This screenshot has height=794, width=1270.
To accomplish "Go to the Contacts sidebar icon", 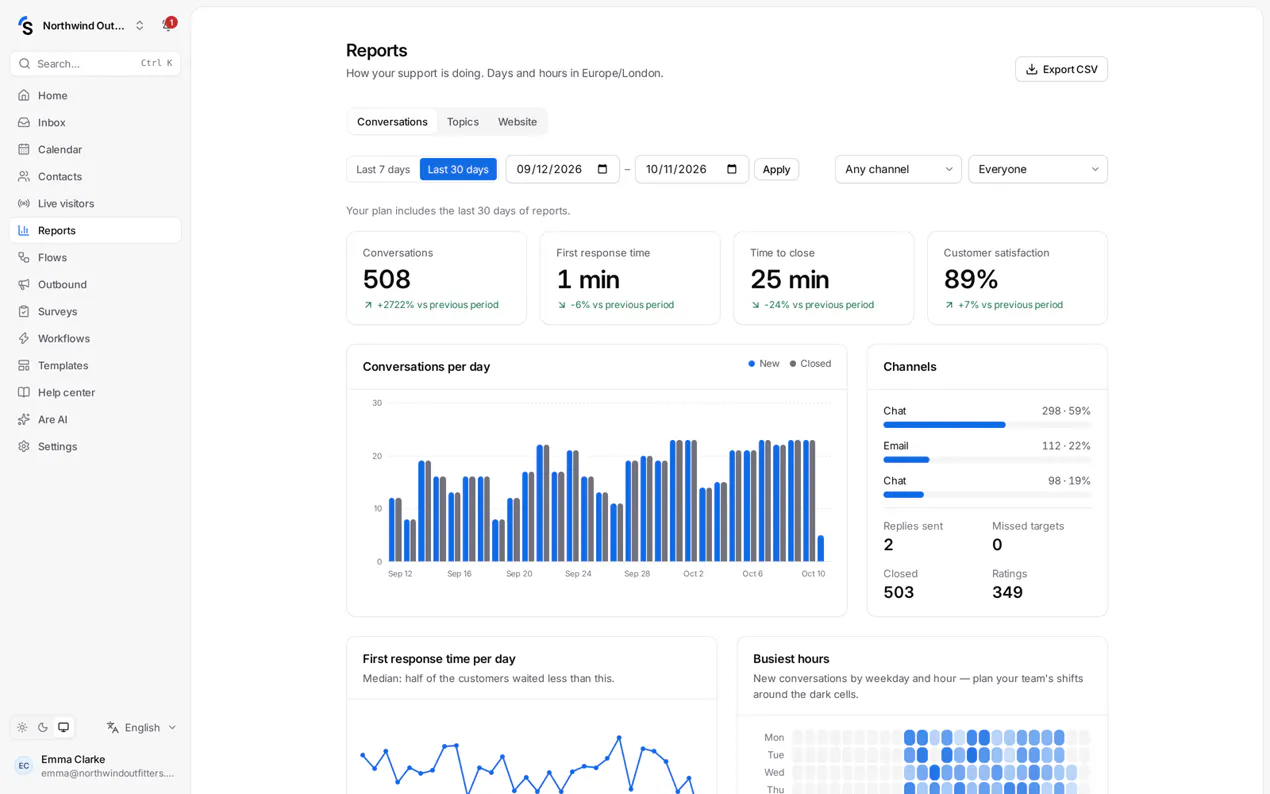I will [24, 176].
